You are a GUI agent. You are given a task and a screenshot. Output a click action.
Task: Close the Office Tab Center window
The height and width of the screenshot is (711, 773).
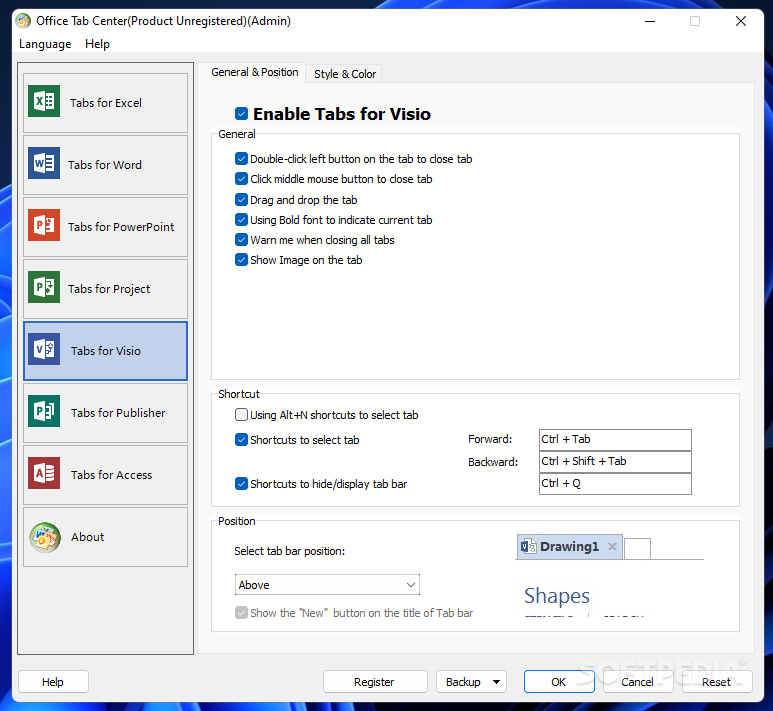click(x=740, y=21)
